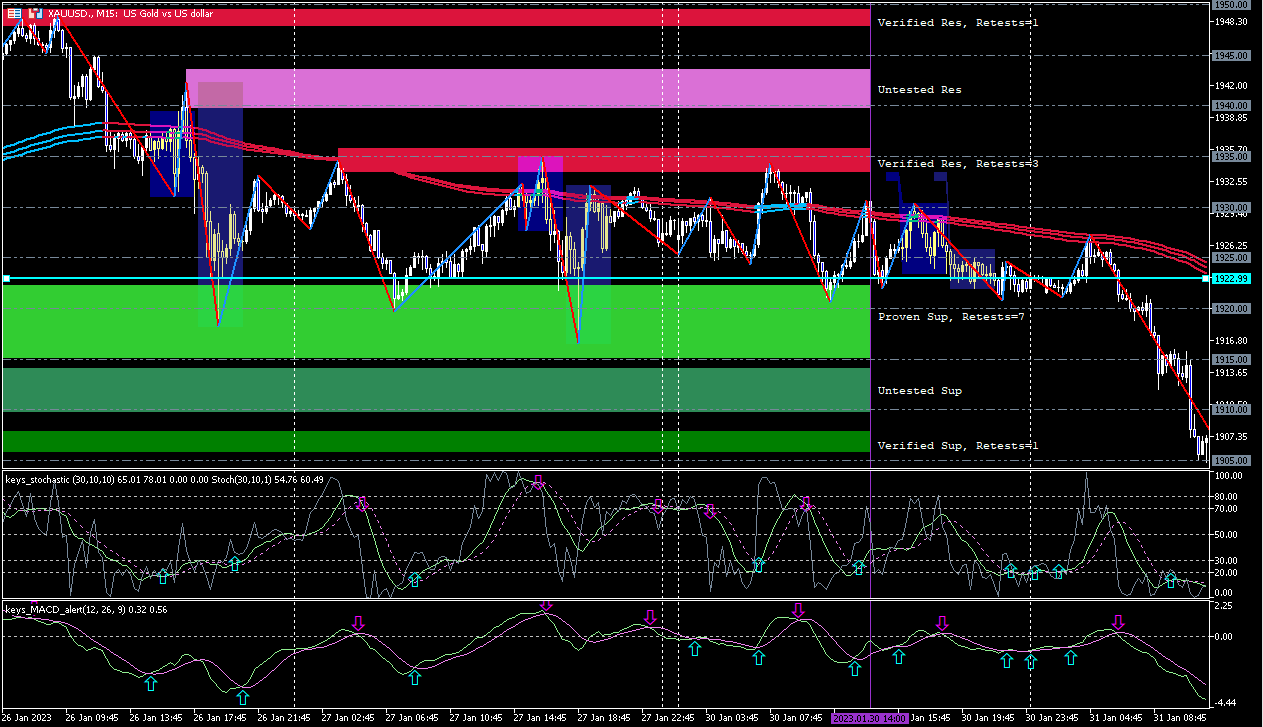Viewport: 1263px width, 727px height.
Task: Click the pink Untested Res zone rectangle
Action: pos(528,88)
